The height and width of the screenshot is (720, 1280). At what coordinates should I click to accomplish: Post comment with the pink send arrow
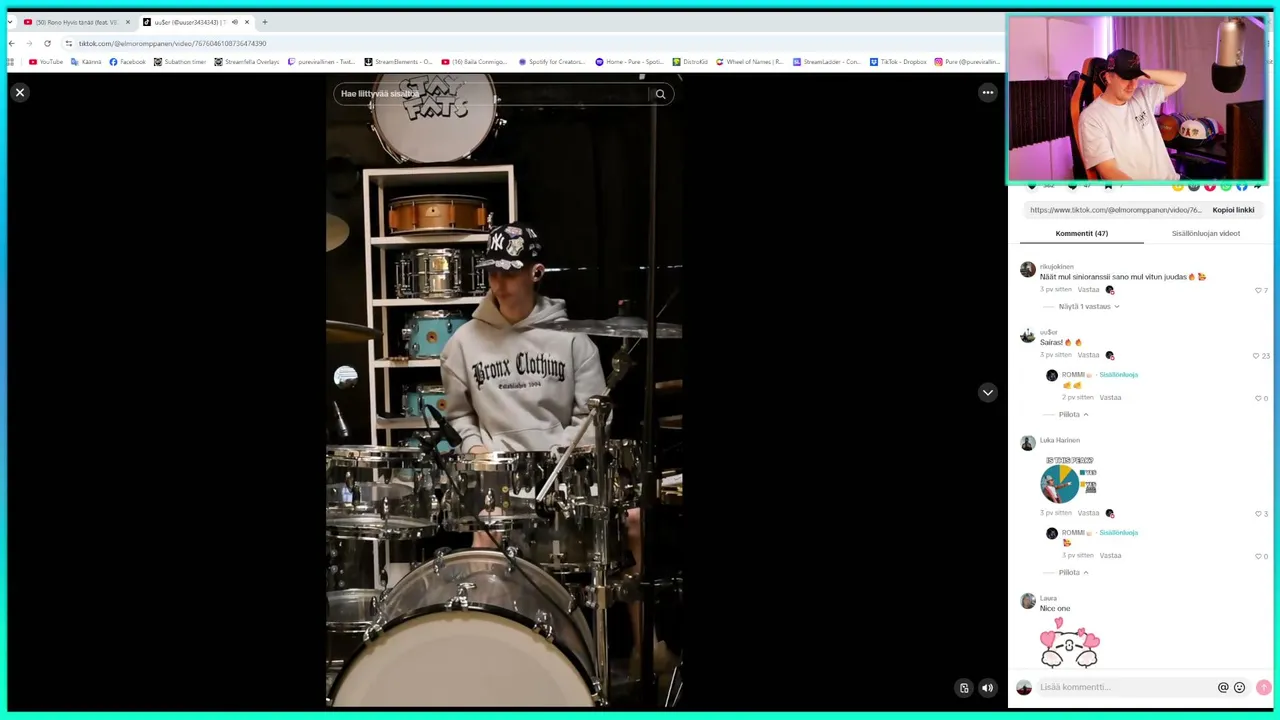(x=1263, y=687)
